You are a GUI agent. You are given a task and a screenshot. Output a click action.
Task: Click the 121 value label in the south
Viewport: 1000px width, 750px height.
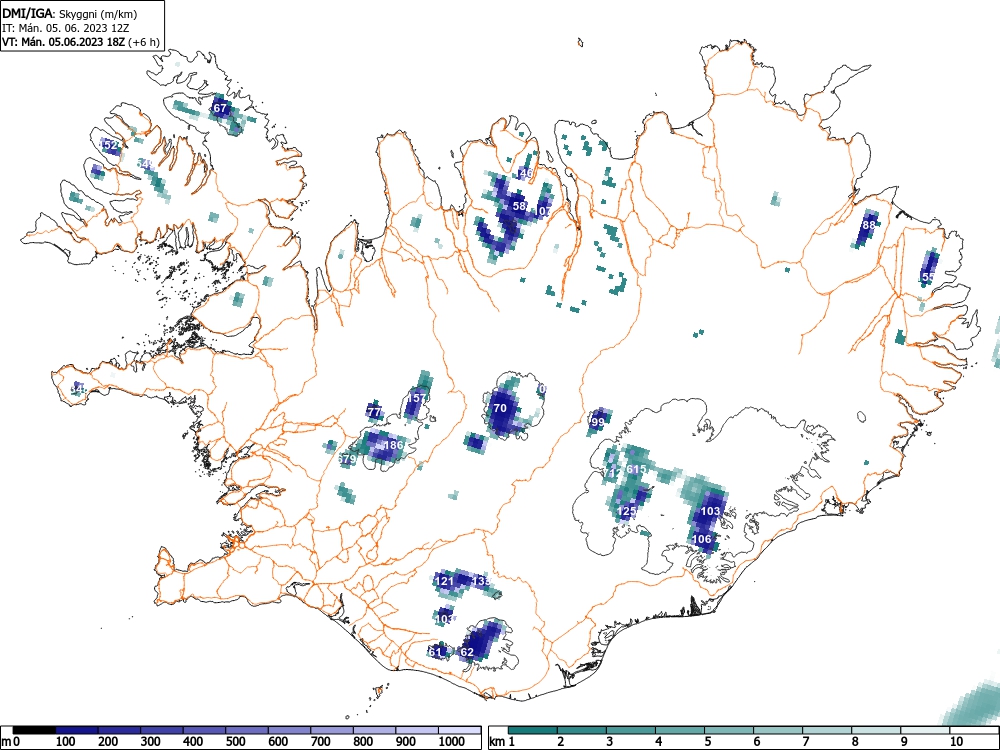(444, 581)
